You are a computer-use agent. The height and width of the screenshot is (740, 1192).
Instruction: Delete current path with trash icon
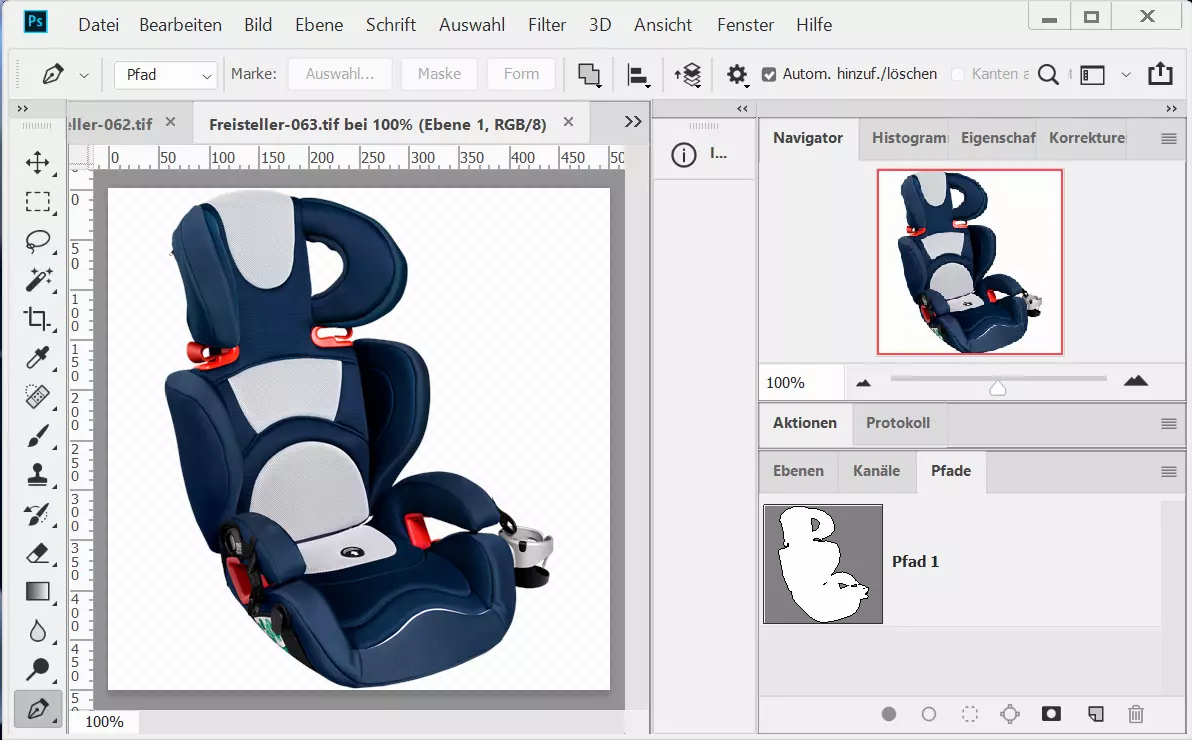tap(1136, 714)
